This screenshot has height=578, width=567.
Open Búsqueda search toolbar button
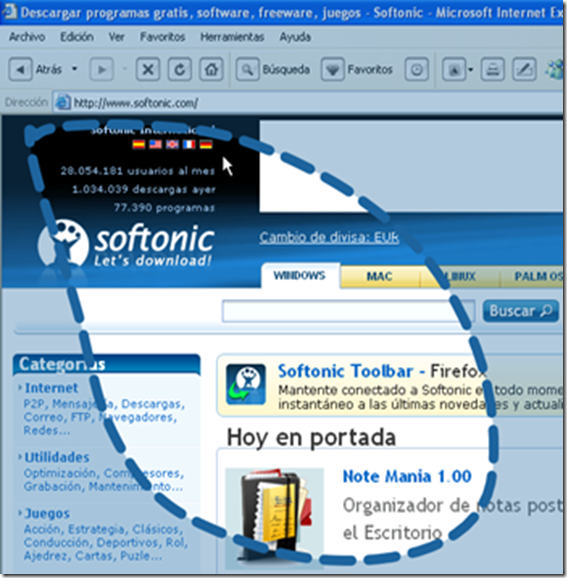pyautogui.click(x=273, y=69)
